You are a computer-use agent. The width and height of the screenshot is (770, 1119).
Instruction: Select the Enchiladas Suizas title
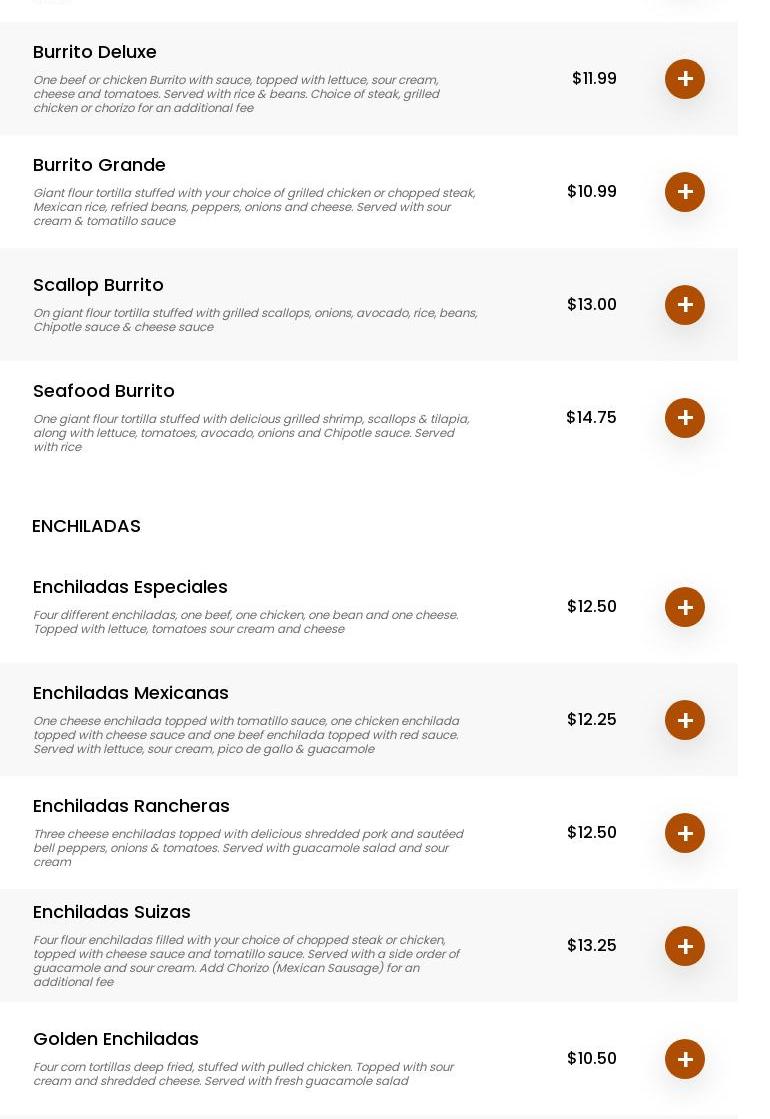pyautogui.click(x=111, y=912)
